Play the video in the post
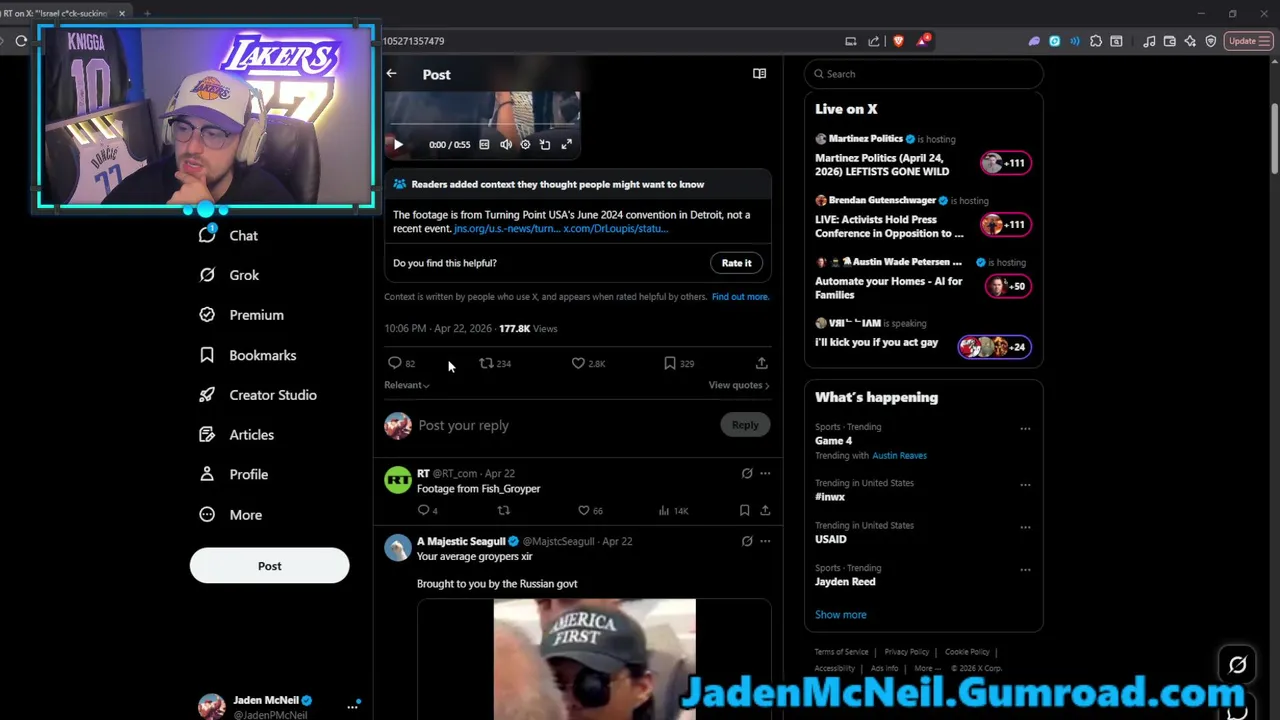This screenshot has height=720, width=1280. point(398,145)
